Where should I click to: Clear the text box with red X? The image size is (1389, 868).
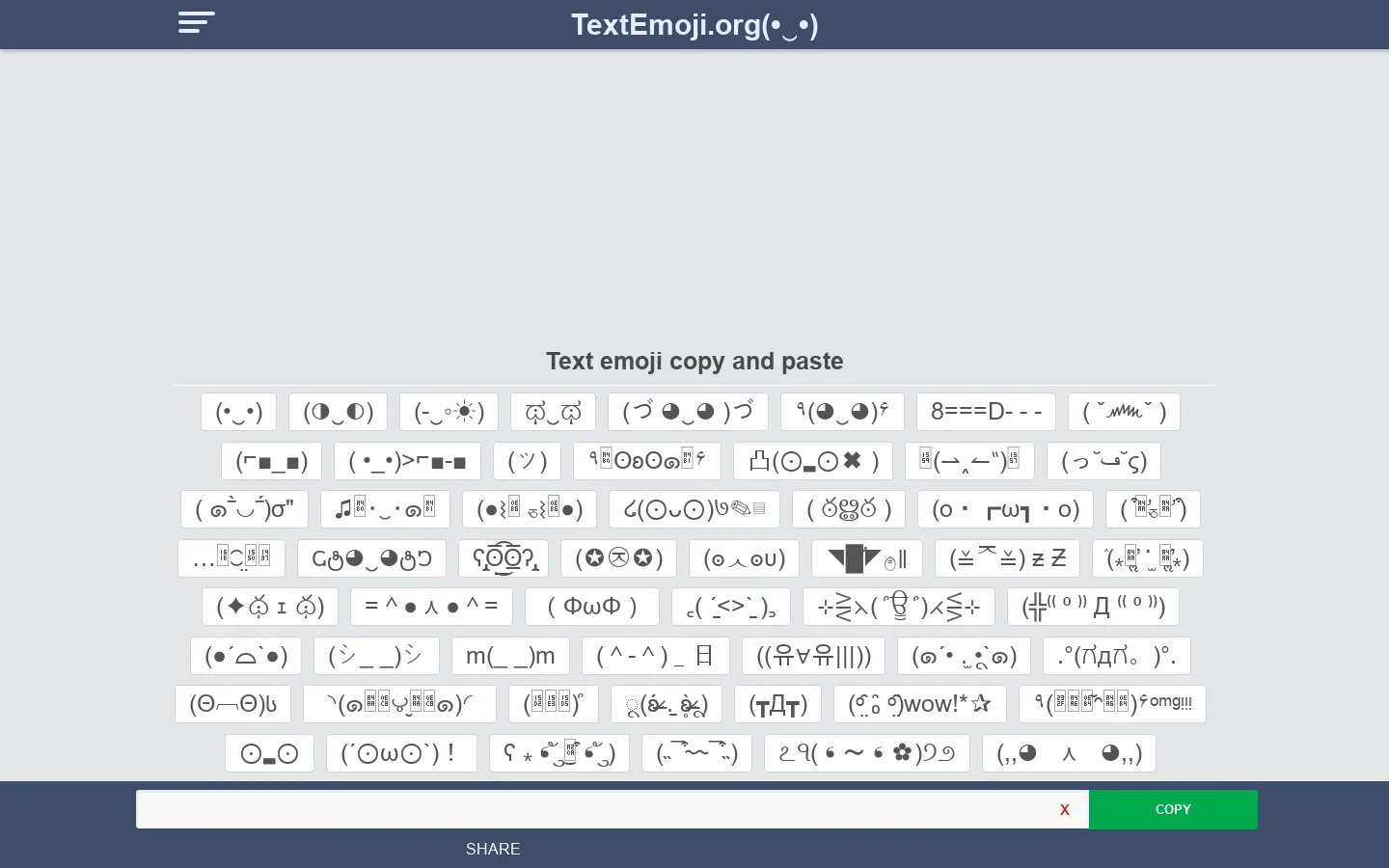coord(1065,810)
